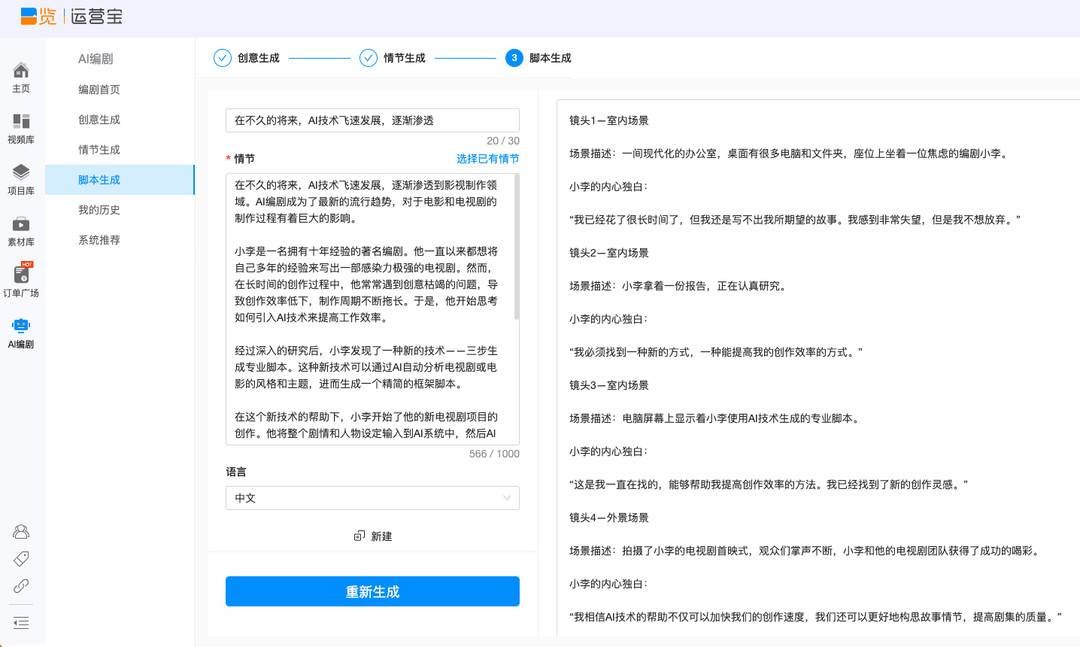
Task: Collapse the sidebar menu icon
Action: [x=21, y=623]
